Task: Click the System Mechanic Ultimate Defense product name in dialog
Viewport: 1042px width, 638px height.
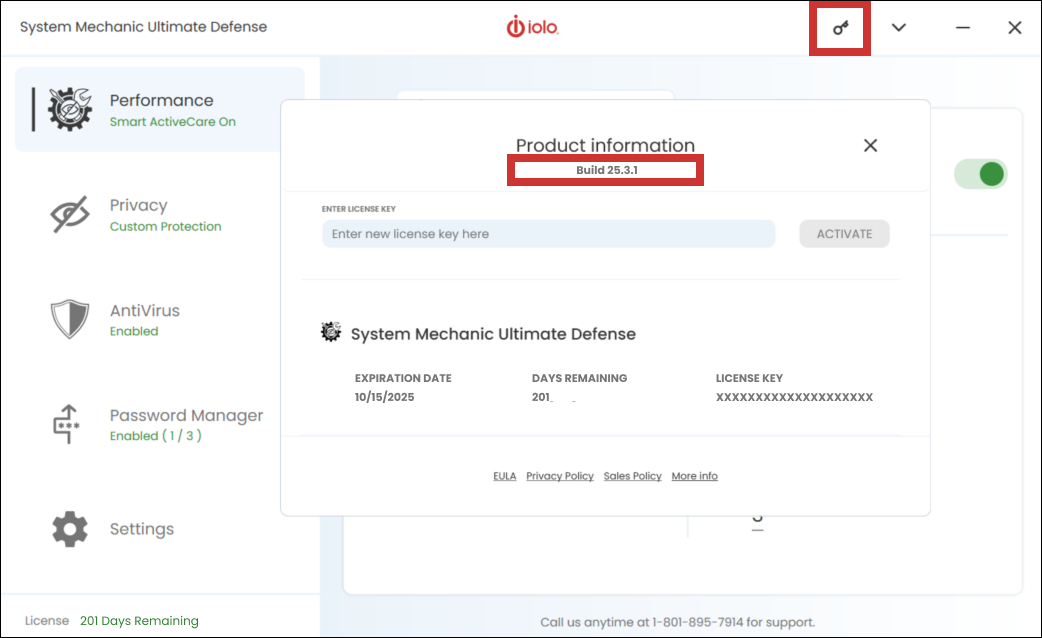Action: click(493, 334)
